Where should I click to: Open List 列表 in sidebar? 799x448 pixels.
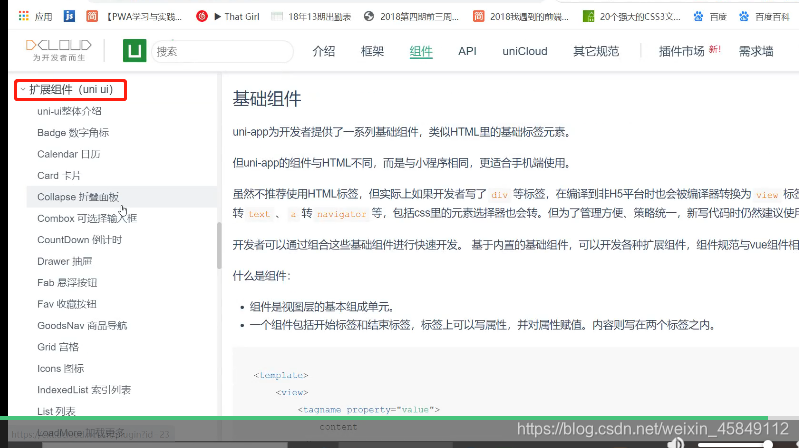(56, 411)
